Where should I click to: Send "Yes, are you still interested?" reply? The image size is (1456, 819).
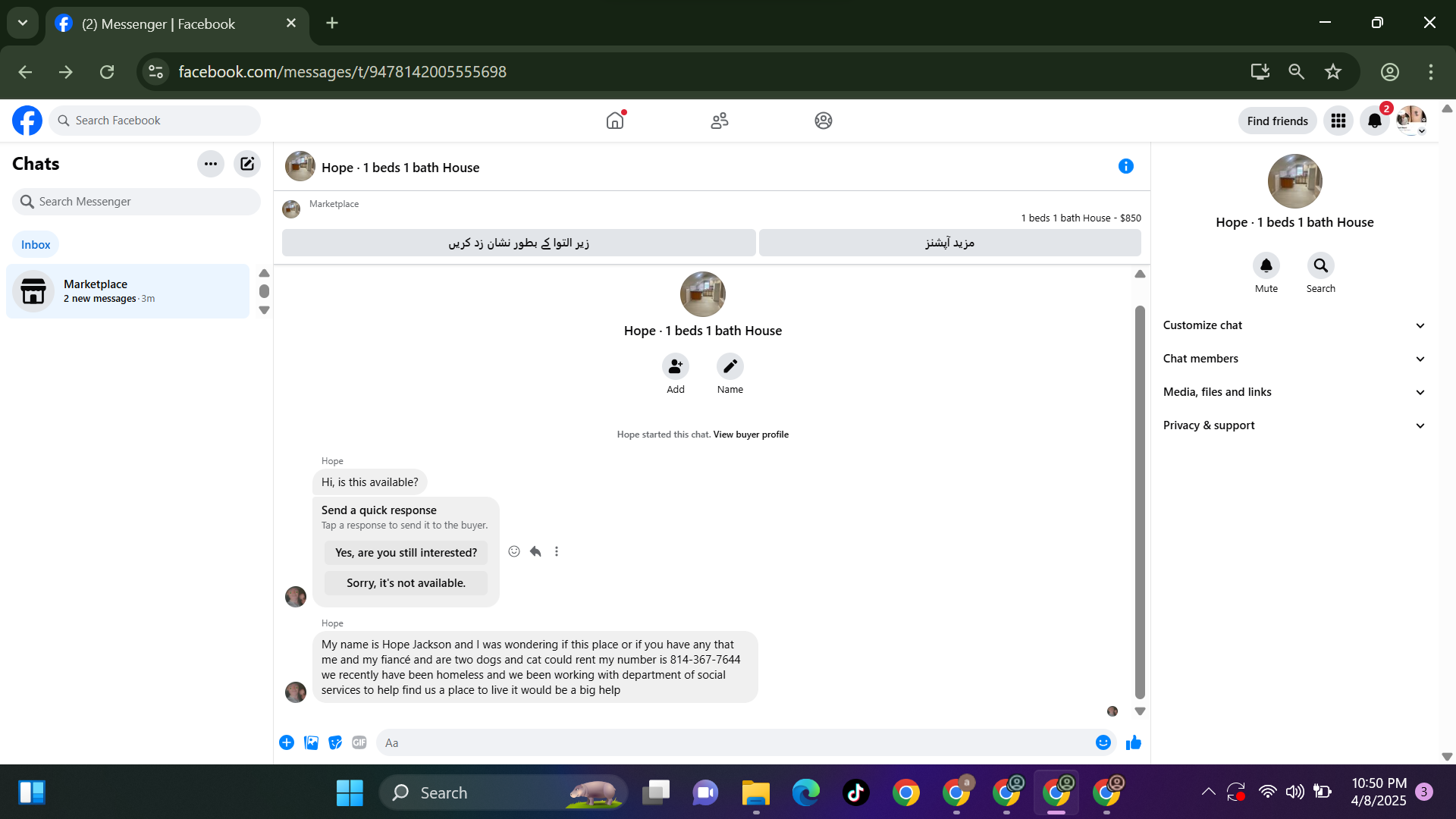406,553
